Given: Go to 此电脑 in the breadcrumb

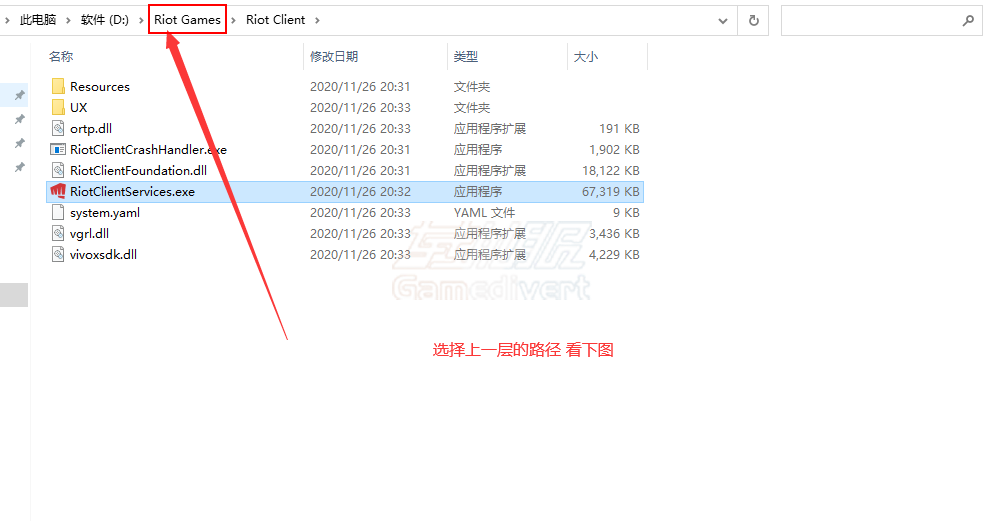Looking at the screenshot, I should click(38, 20).
